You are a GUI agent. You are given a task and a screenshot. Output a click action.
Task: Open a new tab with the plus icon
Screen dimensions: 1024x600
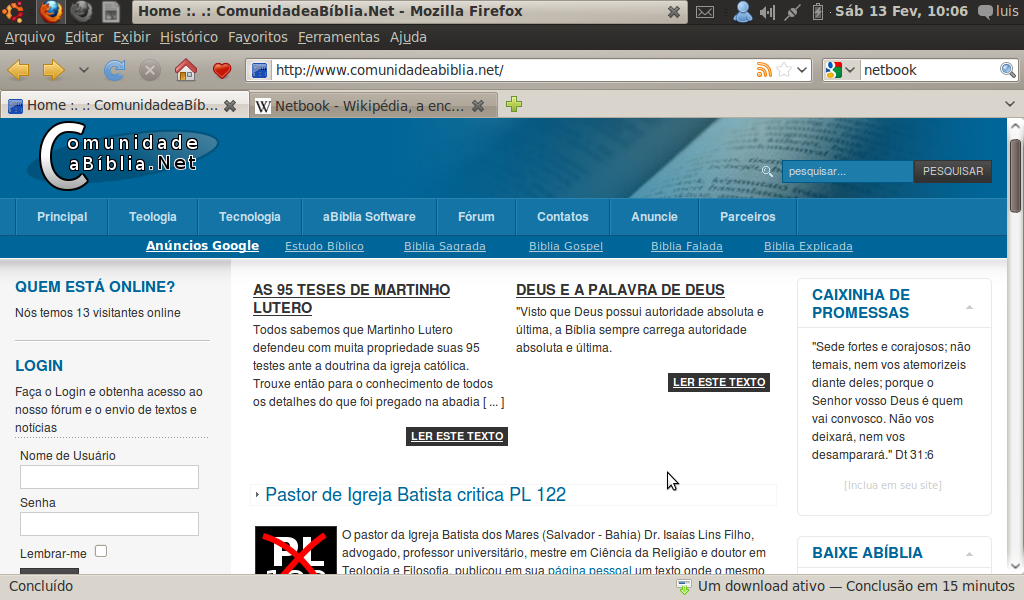pos(514,105)
